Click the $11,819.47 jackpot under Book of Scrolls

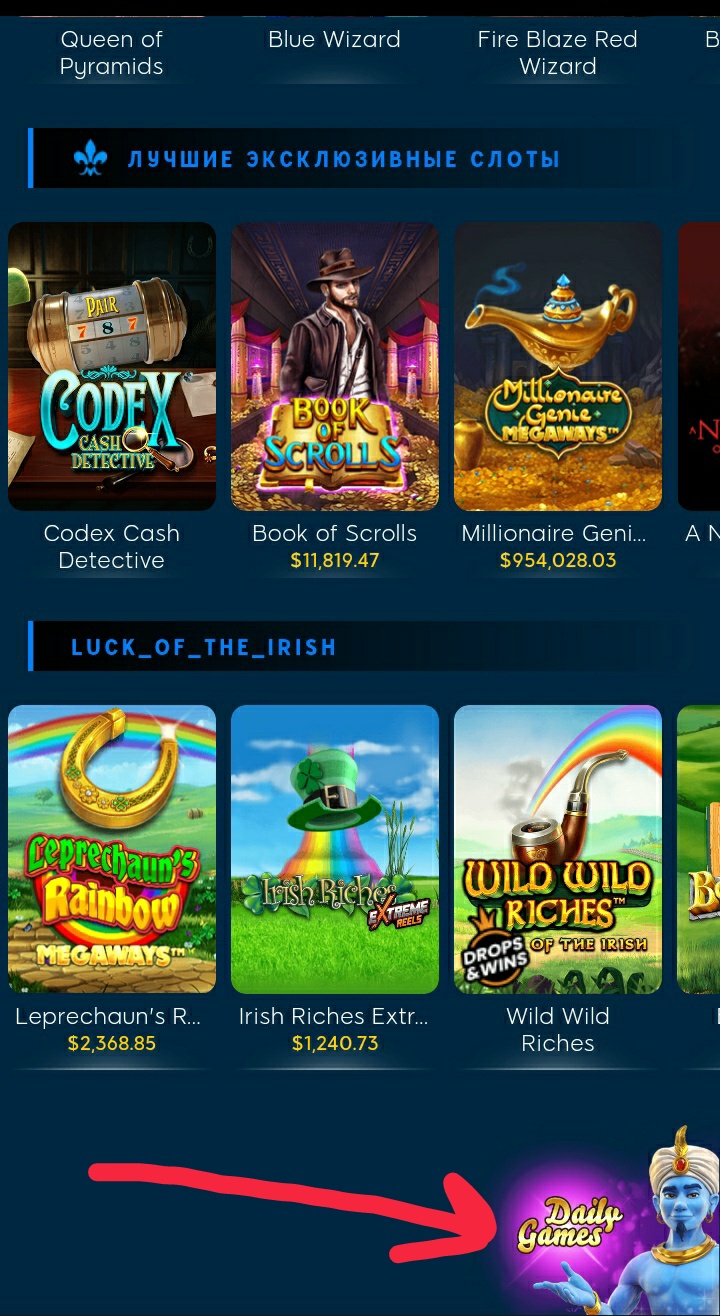click(x=335, y=561)
